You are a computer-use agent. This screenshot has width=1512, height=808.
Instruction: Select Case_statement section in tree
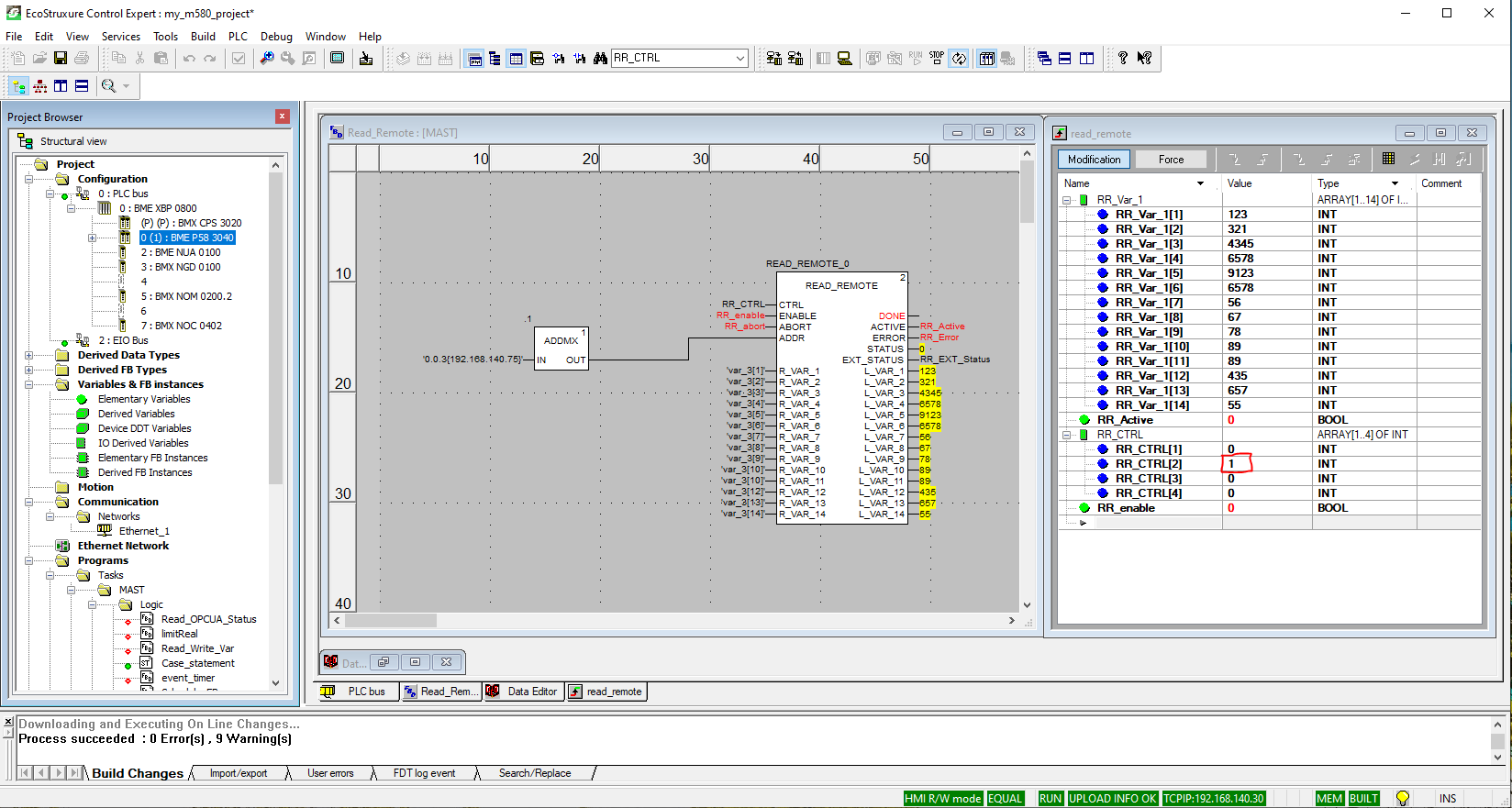click(198, 663)
